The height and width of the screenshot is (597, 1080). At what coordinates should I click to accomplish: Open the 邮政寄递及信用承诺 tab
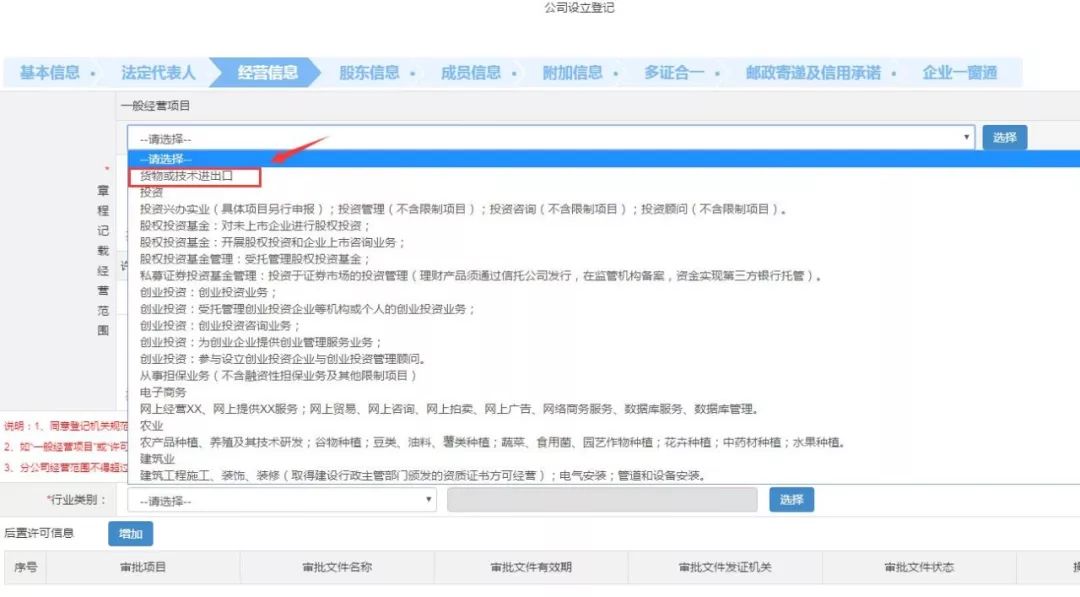click(813, 73)
